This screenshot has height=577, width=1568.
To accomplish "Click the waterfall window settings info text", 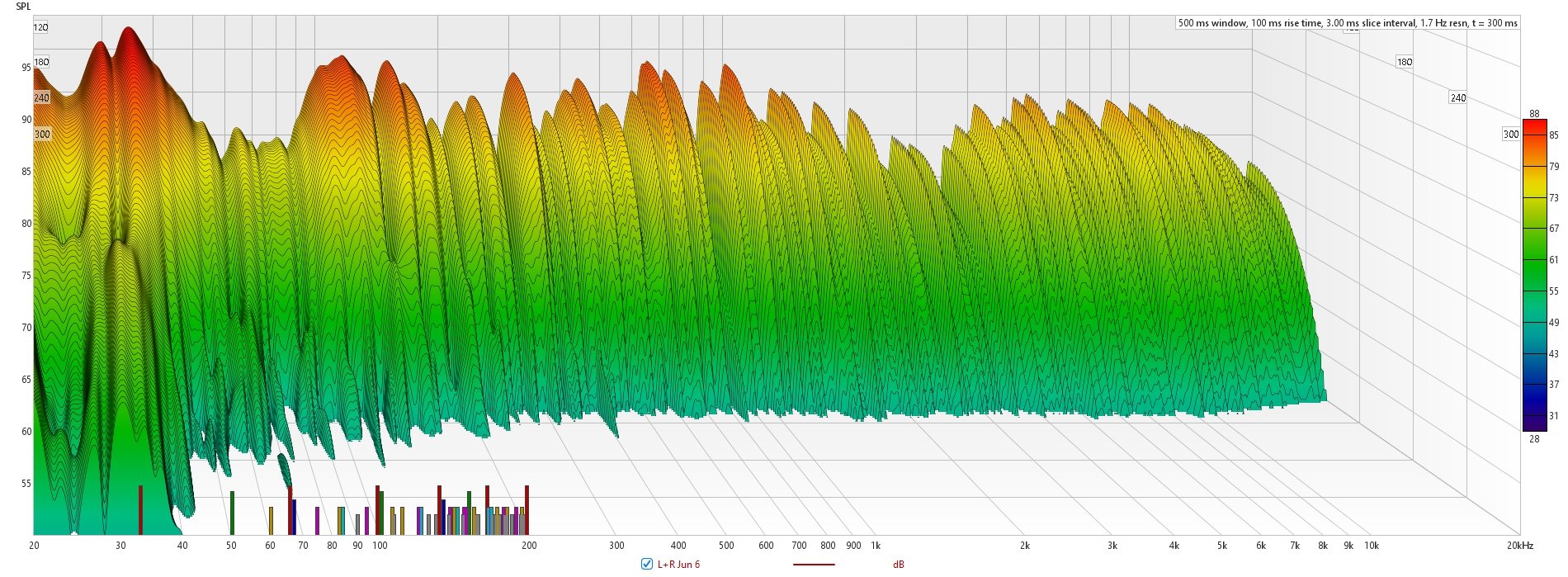I will point(1347,23).
